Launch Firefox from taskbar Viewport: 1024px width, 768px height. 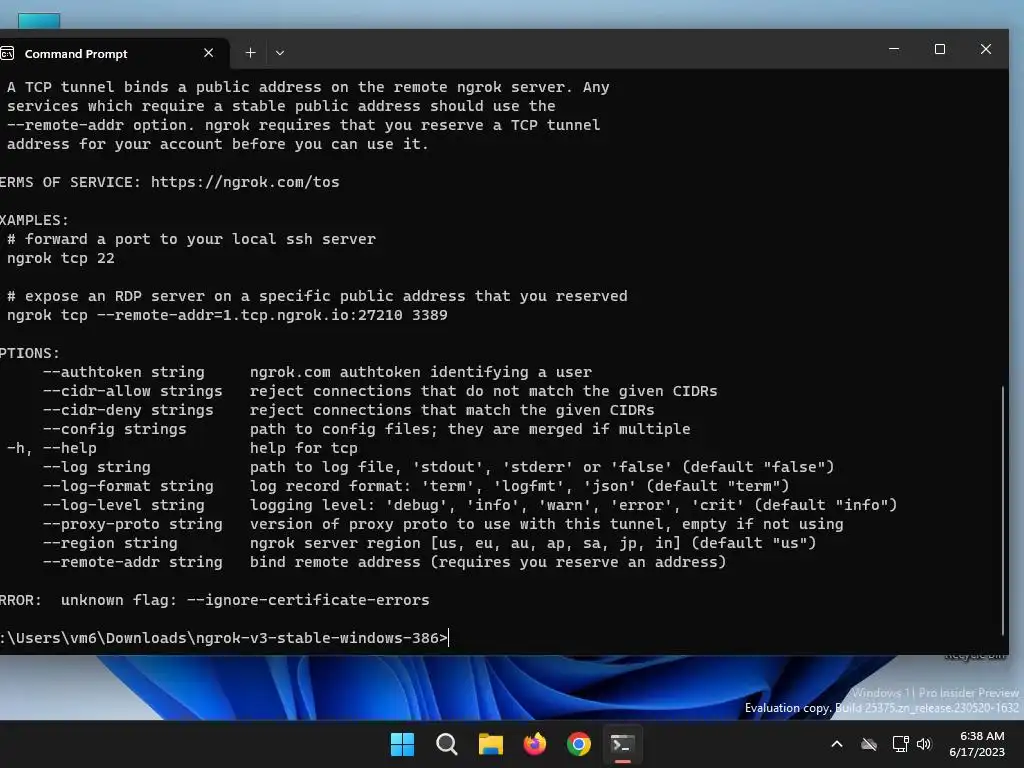535,744
